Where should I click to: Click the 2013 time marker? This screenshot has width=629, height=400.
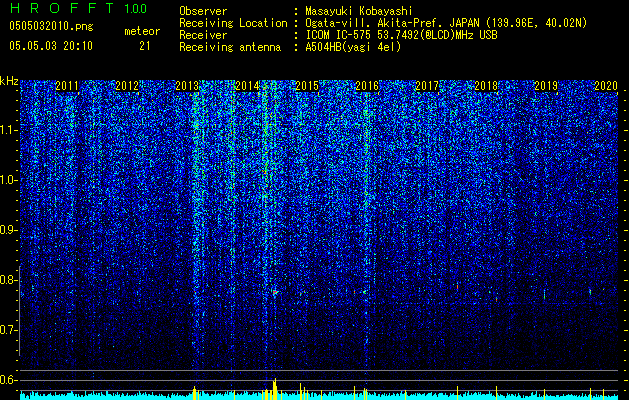click(187, 85)
